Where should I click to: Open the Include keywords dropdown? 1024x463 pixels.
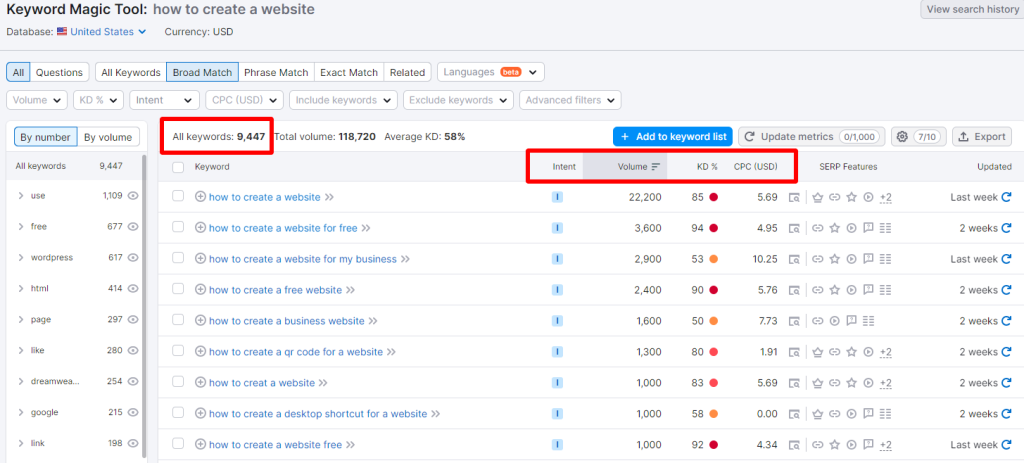(344, 100)
